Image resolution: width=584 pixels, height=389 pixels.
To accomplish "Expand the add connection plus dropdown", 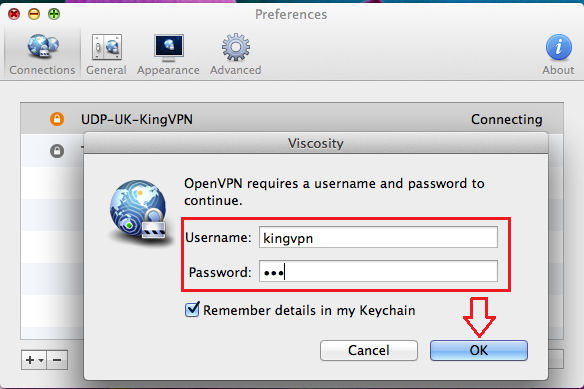I will click(x=34, y=360).
